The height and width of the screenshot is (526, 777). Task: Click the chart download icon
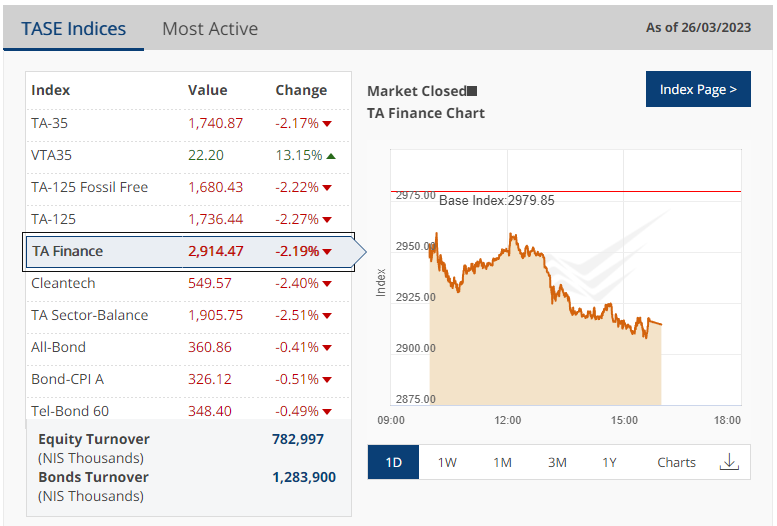pos(729,462)
